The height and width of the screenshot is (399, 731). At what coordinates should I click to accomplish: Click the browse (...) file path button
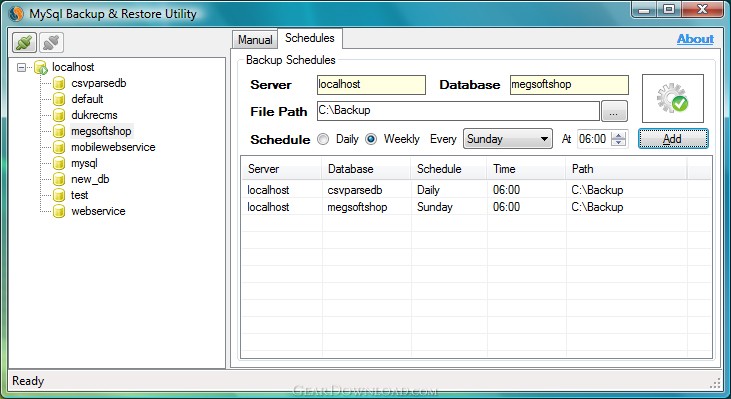[614, 111]
